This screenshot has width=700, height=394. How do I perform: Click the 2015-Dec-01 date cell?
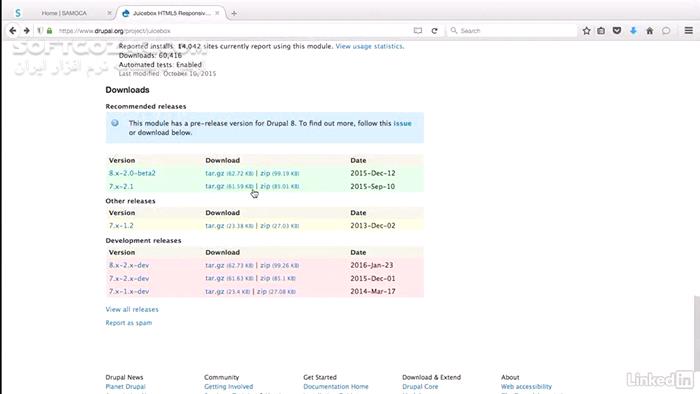pos(373,278)
